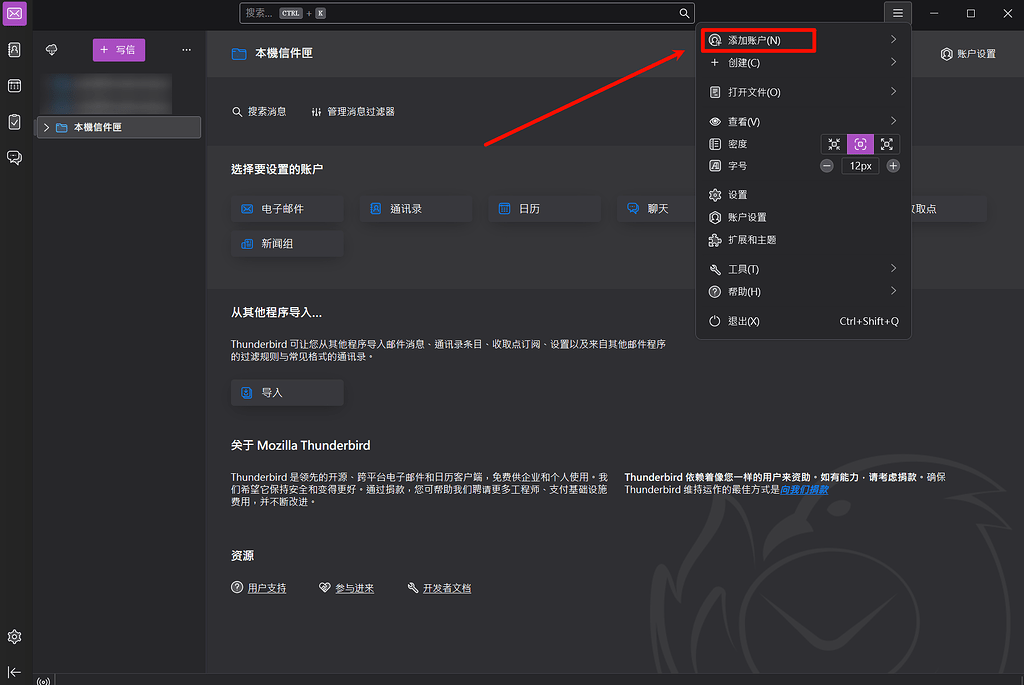1024x685 pixels.
Task: Open the Chat space icon
Action: tap(14, 157)
